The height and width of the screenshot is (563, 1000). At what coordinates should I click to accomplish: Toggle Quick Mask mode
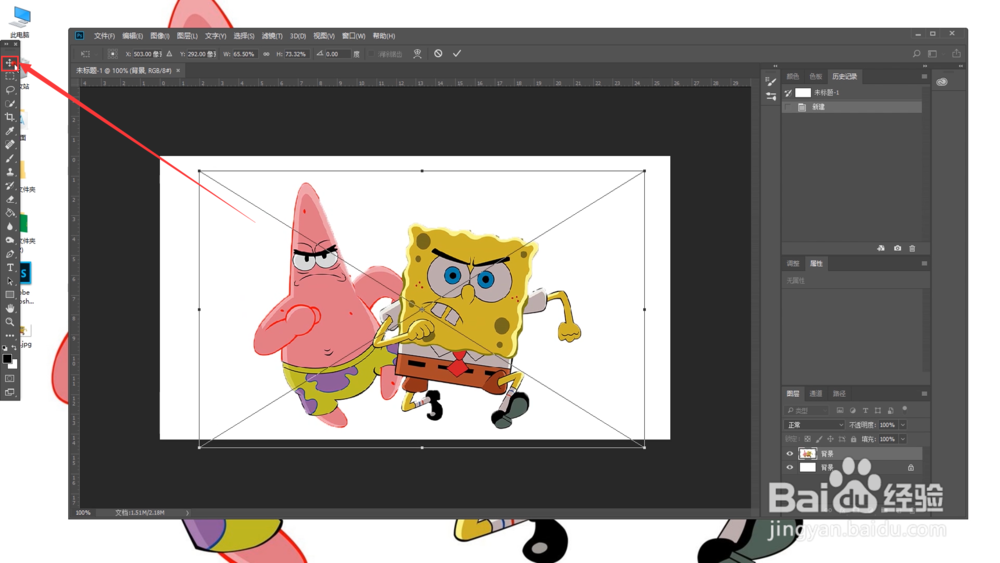click(x=10, y=379)
